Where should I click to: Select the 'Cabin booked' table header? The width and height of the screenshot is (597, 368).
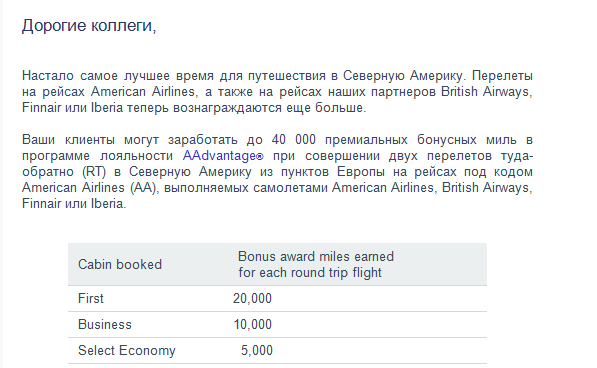coord(120,264)
